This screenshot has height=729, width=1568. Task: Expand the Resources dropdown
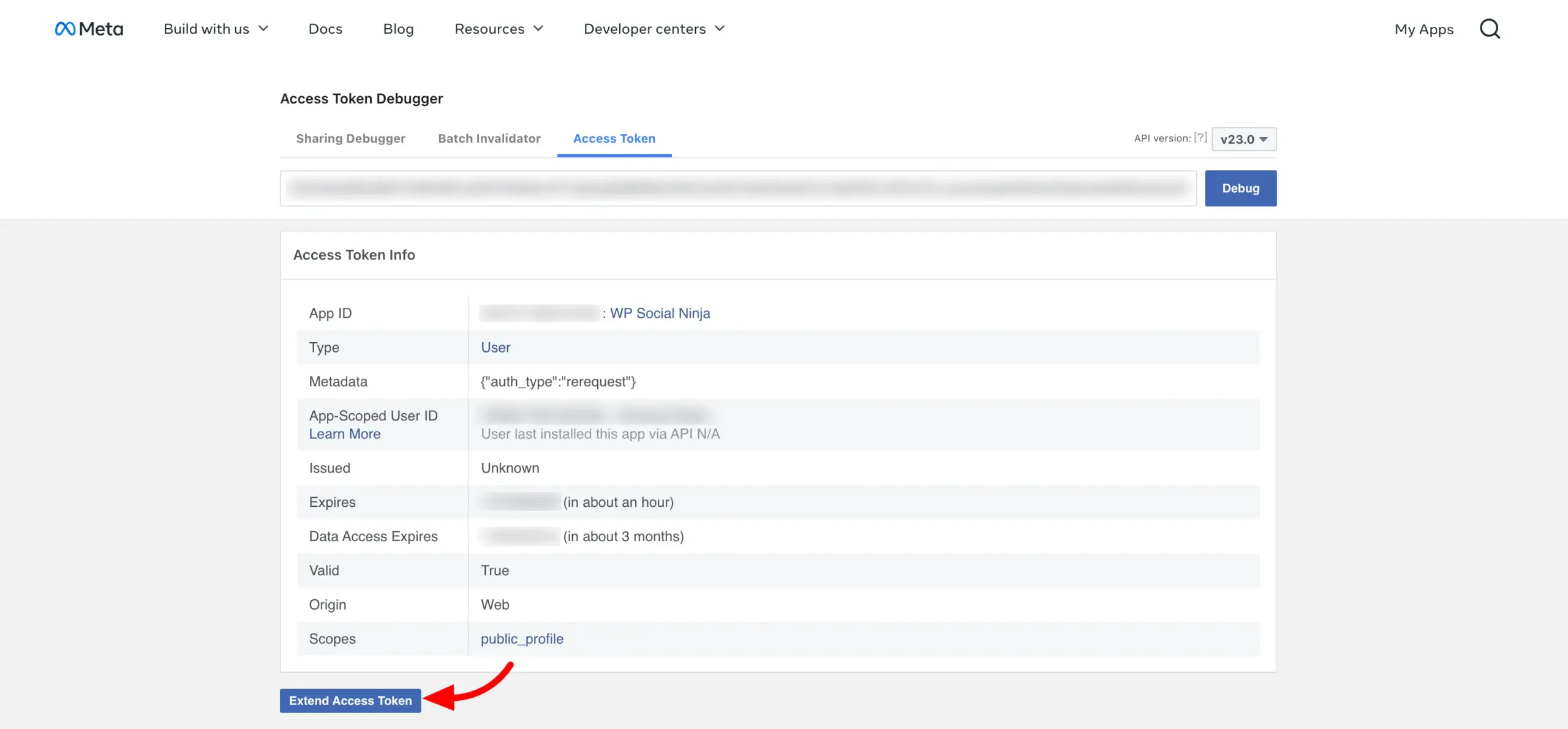point(499,29)
